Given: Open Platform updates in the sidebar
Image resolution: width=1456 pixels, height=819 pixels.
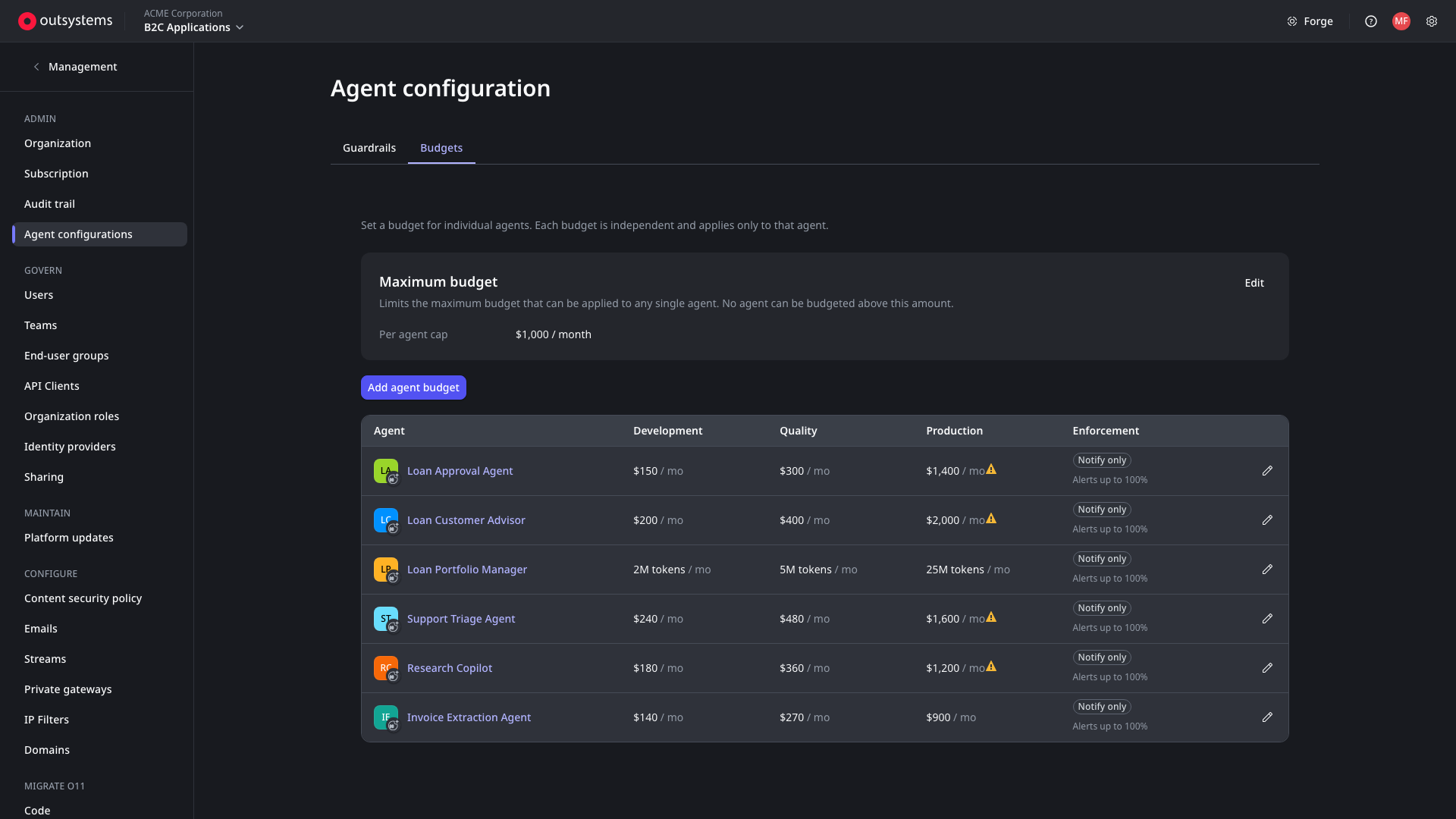Looking at the screenshot, I should tap(69, 538).
